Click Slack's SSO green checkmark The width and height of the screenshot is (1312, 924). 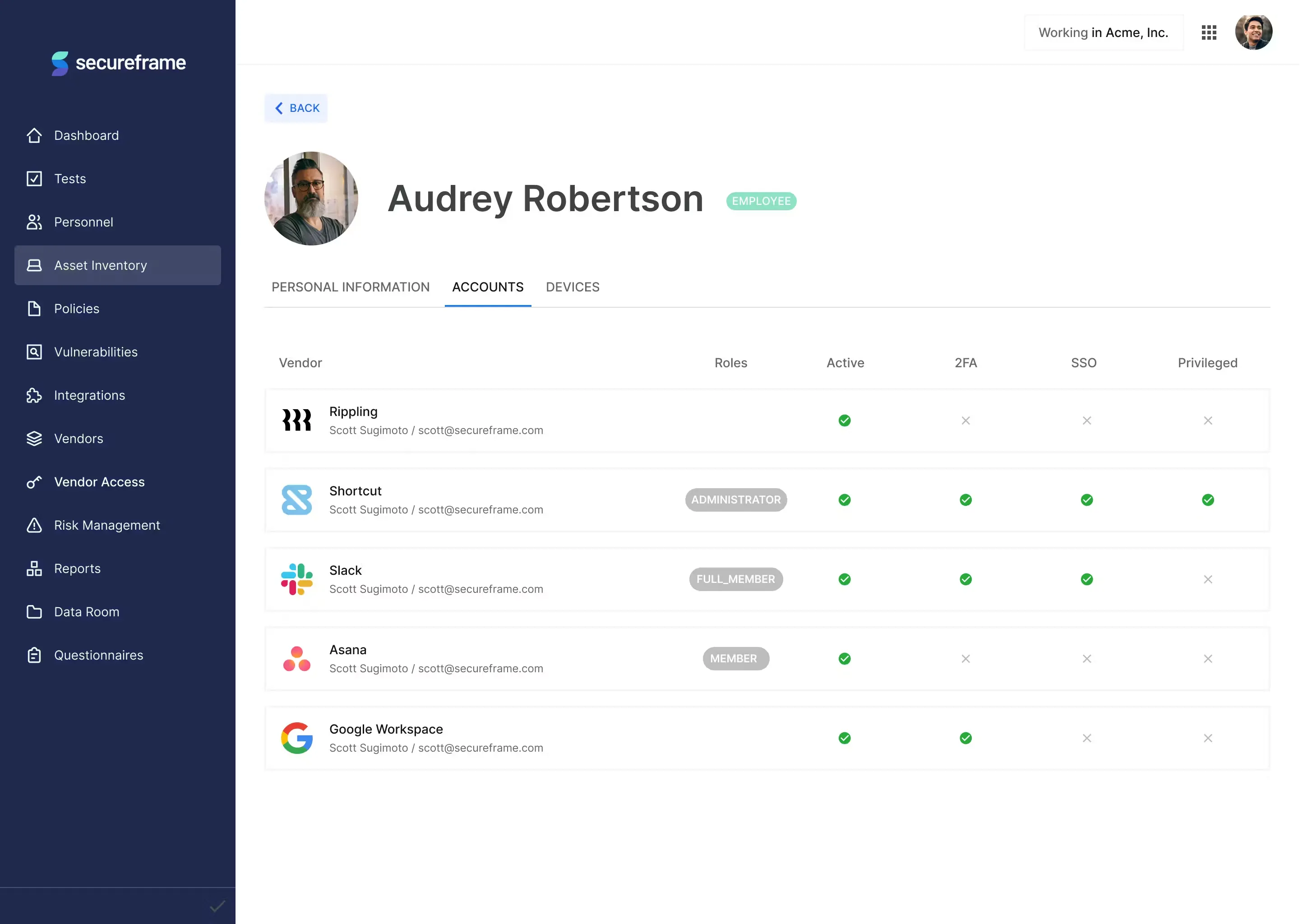tap(1086, 579)
